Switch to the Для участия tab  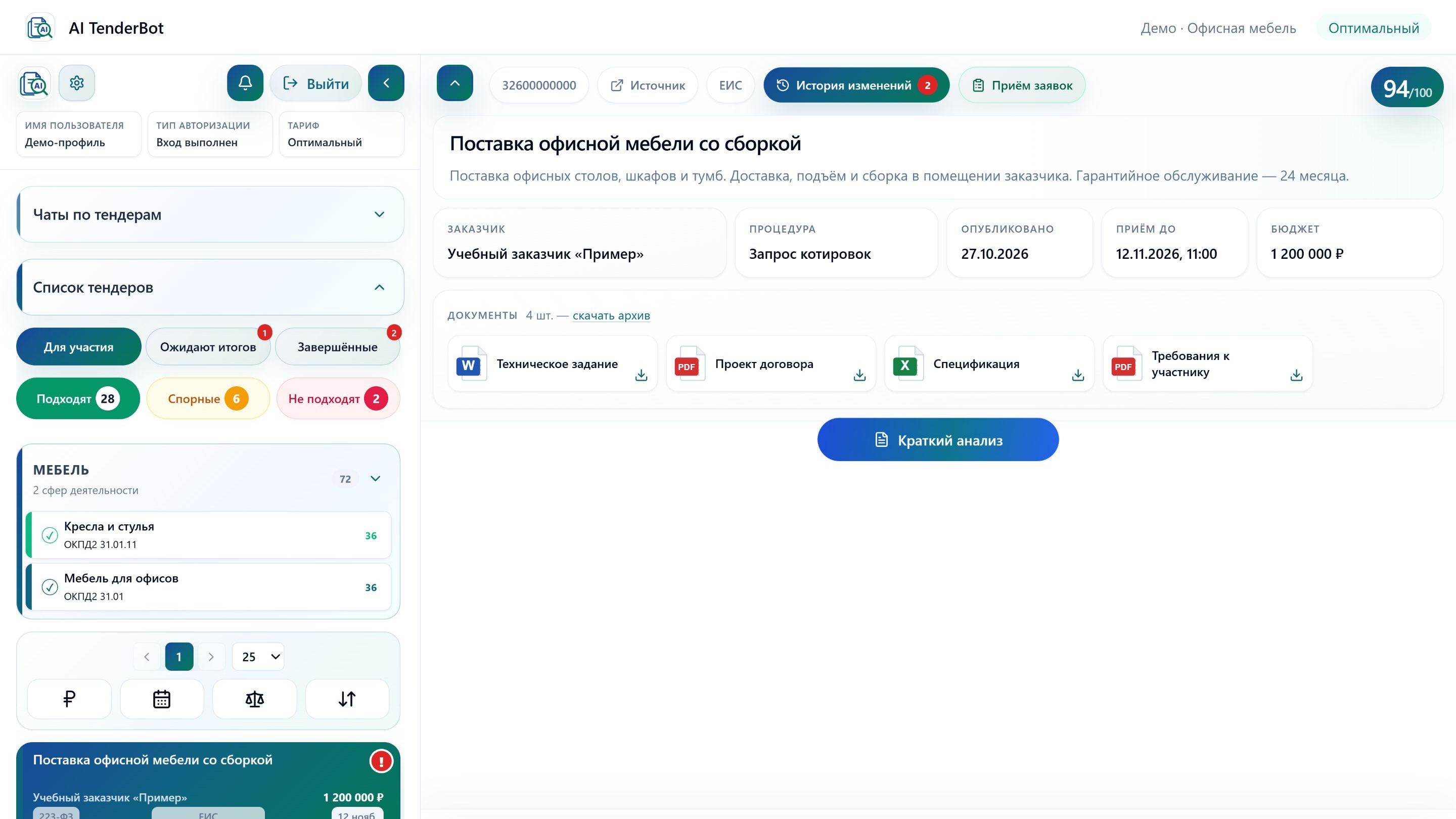[78, 346]
